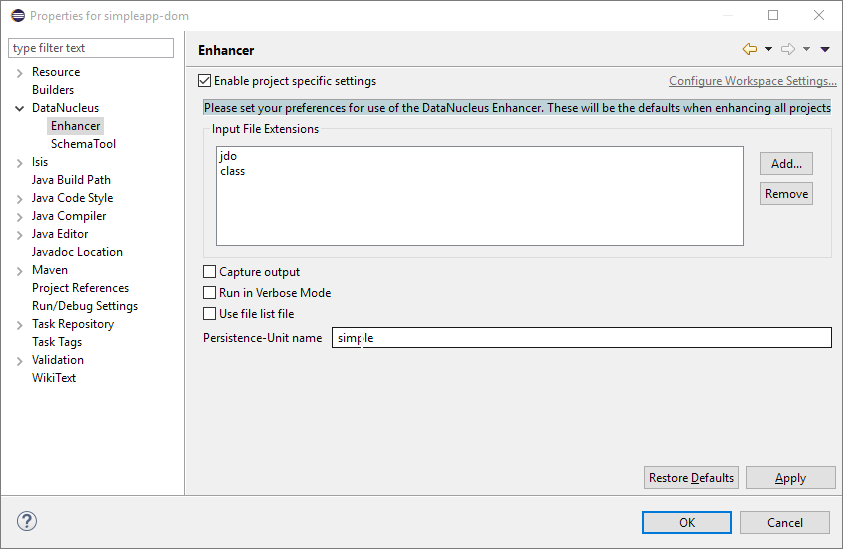The width and height of the screenshot is (843, 549).
Task: Click the forward navigation arrow icon
Action: 788,49
